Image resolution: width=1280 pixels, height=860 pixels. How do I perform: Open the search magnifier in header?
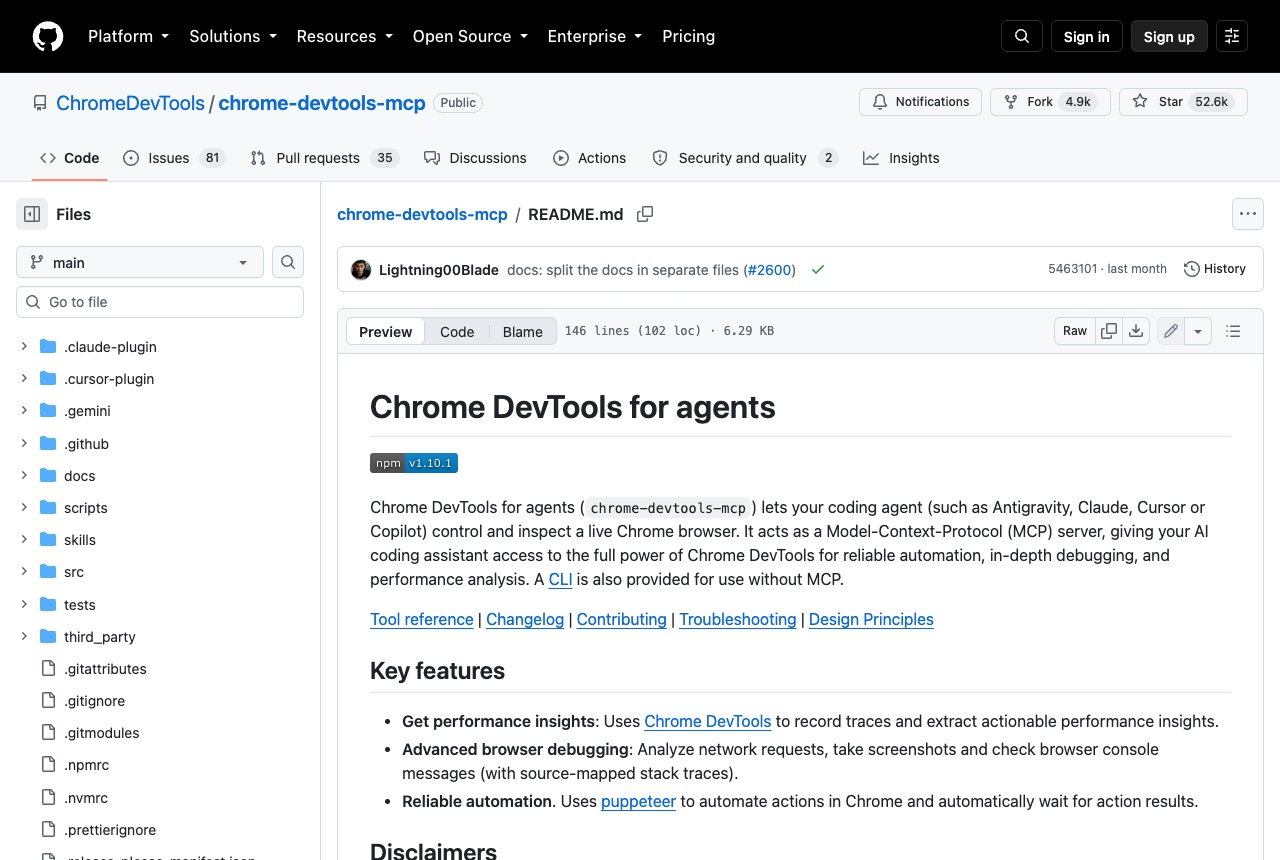click(1022, 36)
